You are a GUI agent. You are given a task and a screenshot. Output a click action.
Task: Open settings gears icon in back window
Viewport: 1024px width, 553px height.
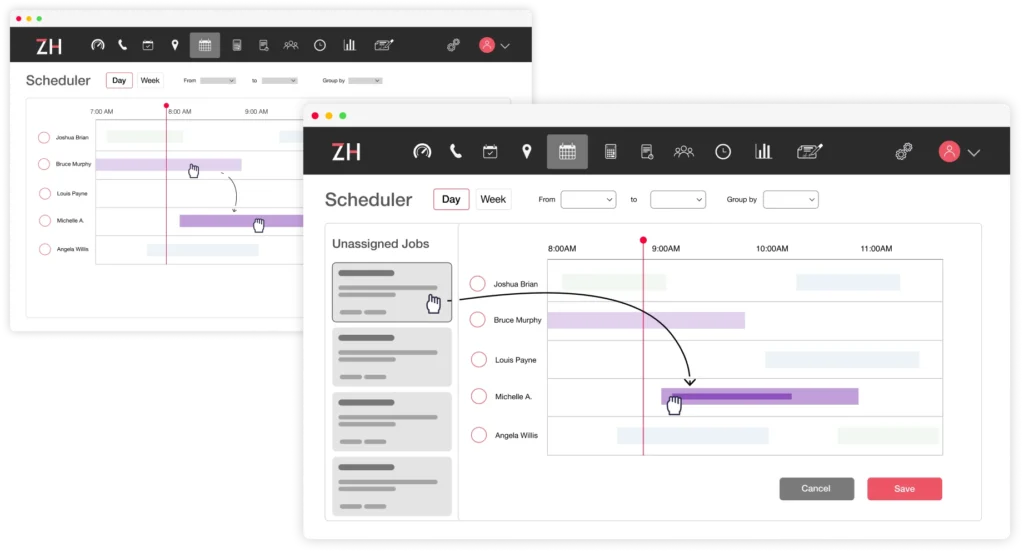pyautogui.click(x=453, y=45)
